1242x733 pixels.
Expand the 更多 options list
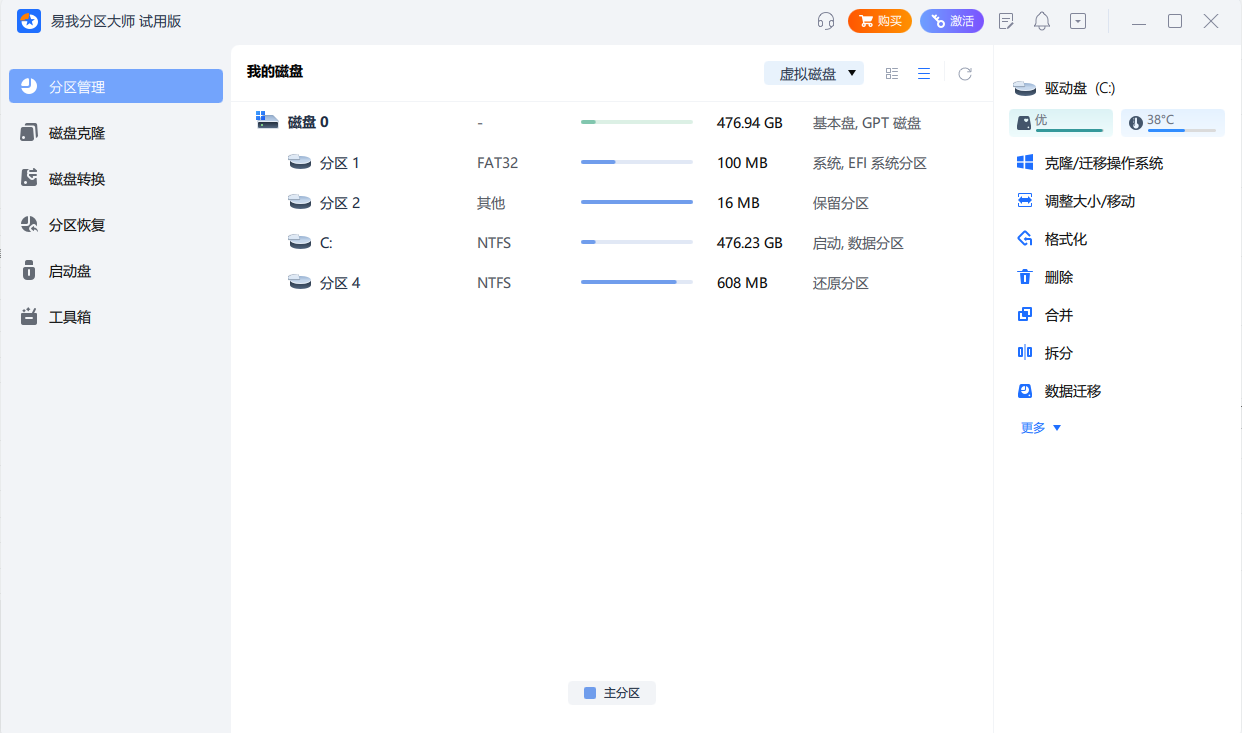coord(1038,427)
